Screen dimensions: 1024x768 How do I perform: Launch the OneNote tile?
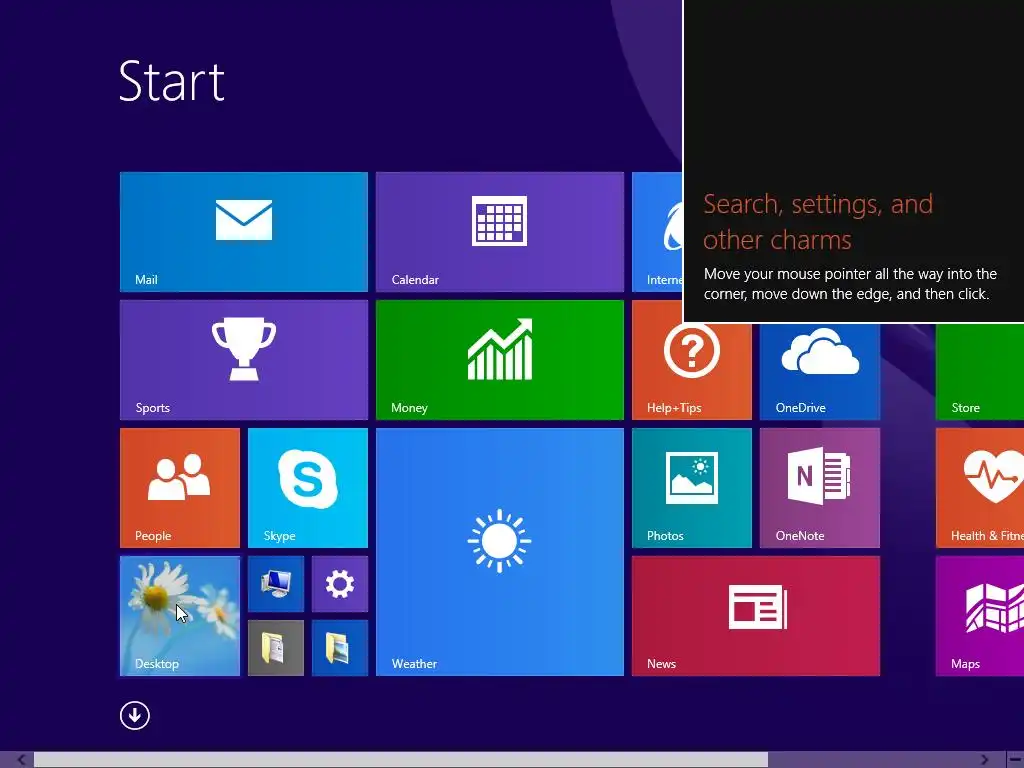click(820, 488)
